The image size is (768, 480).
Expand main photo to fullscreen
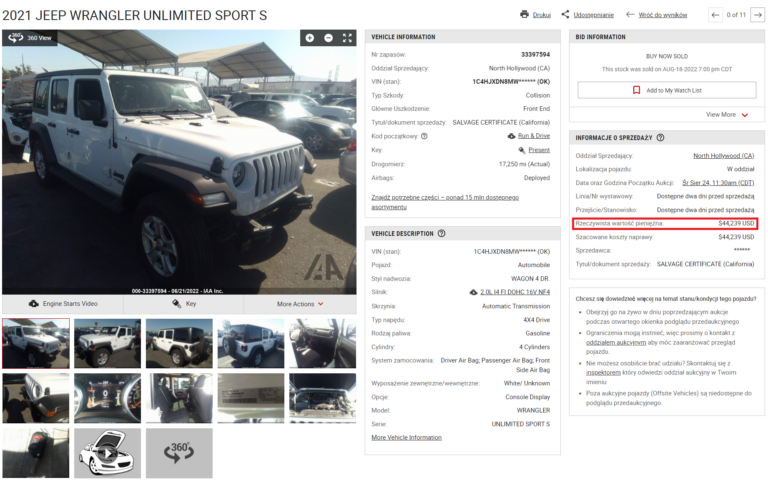pyautogui.click(x=347, y=38)
